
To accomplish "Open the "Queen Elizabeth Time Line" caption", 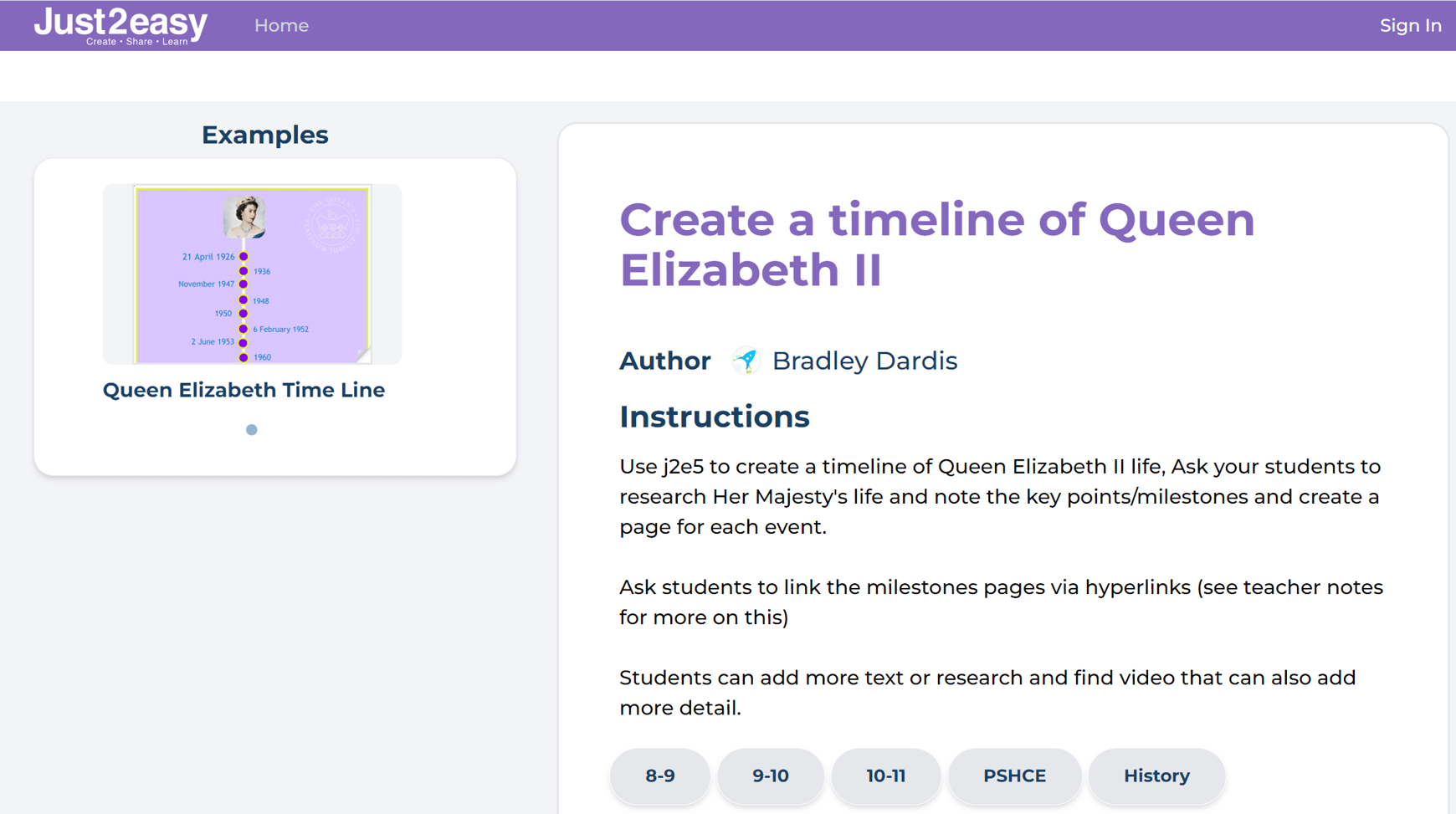I will click(x=244, y=390).
